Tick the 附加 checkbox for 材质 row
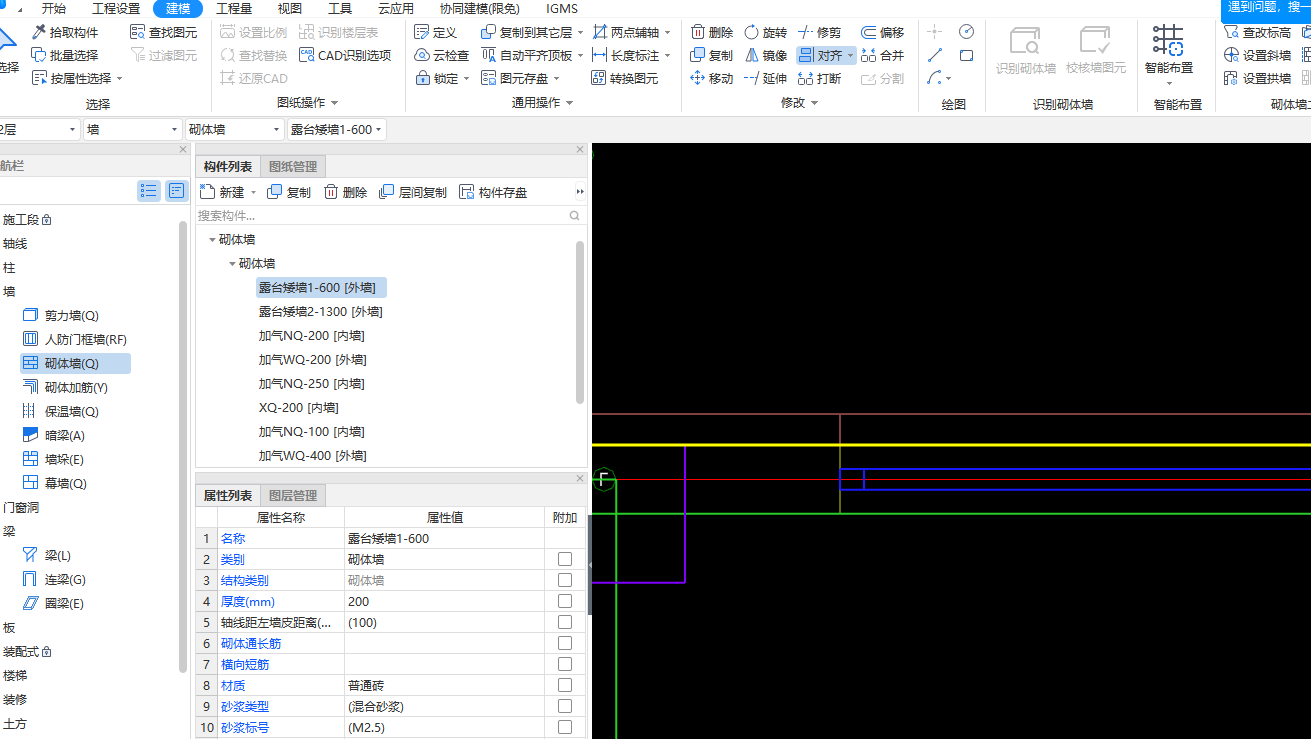This screenshot has width=1311, height=739. [565, 685]
